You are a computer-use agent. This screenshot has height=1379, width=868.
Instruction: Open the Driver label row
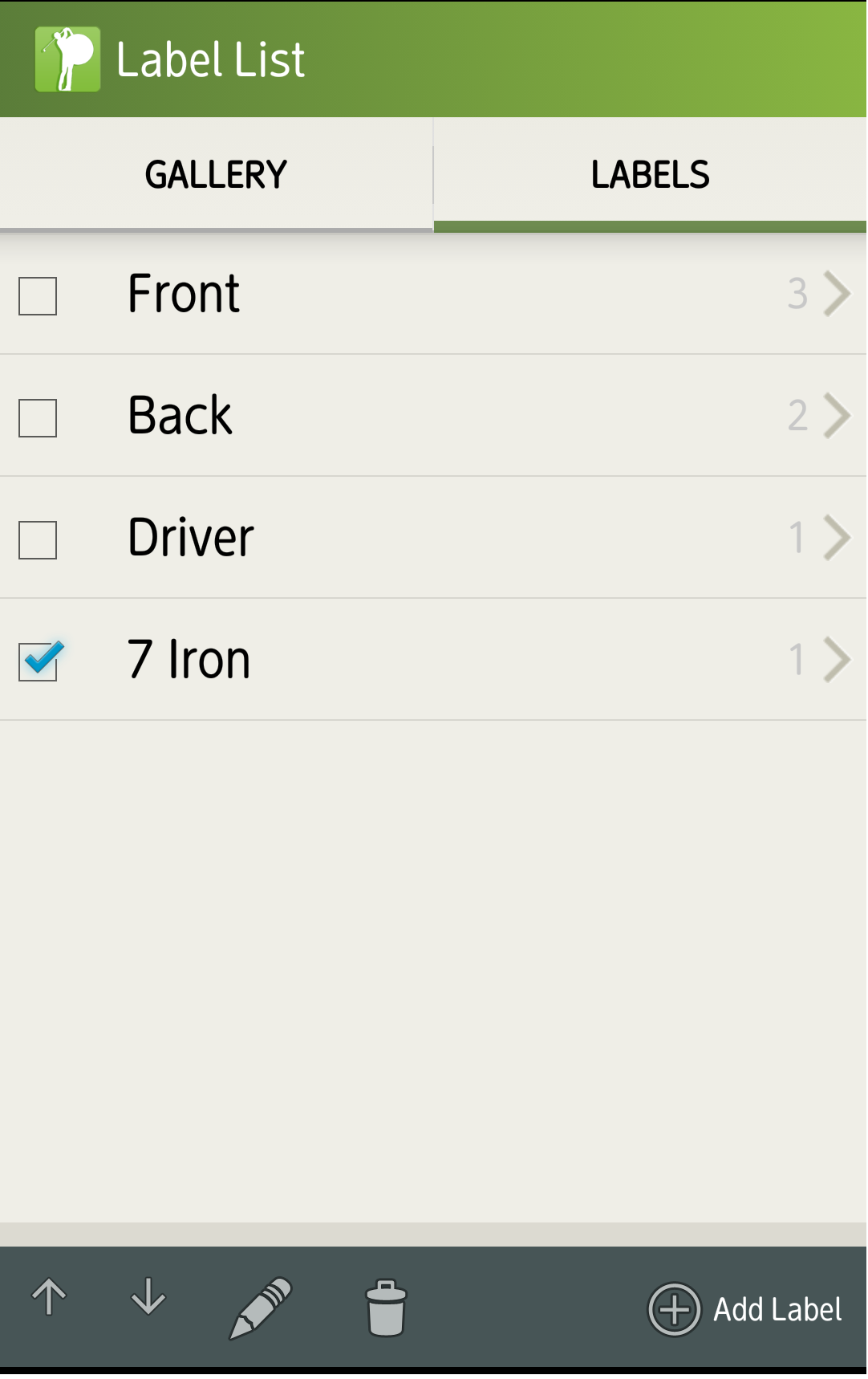point(434,539)
